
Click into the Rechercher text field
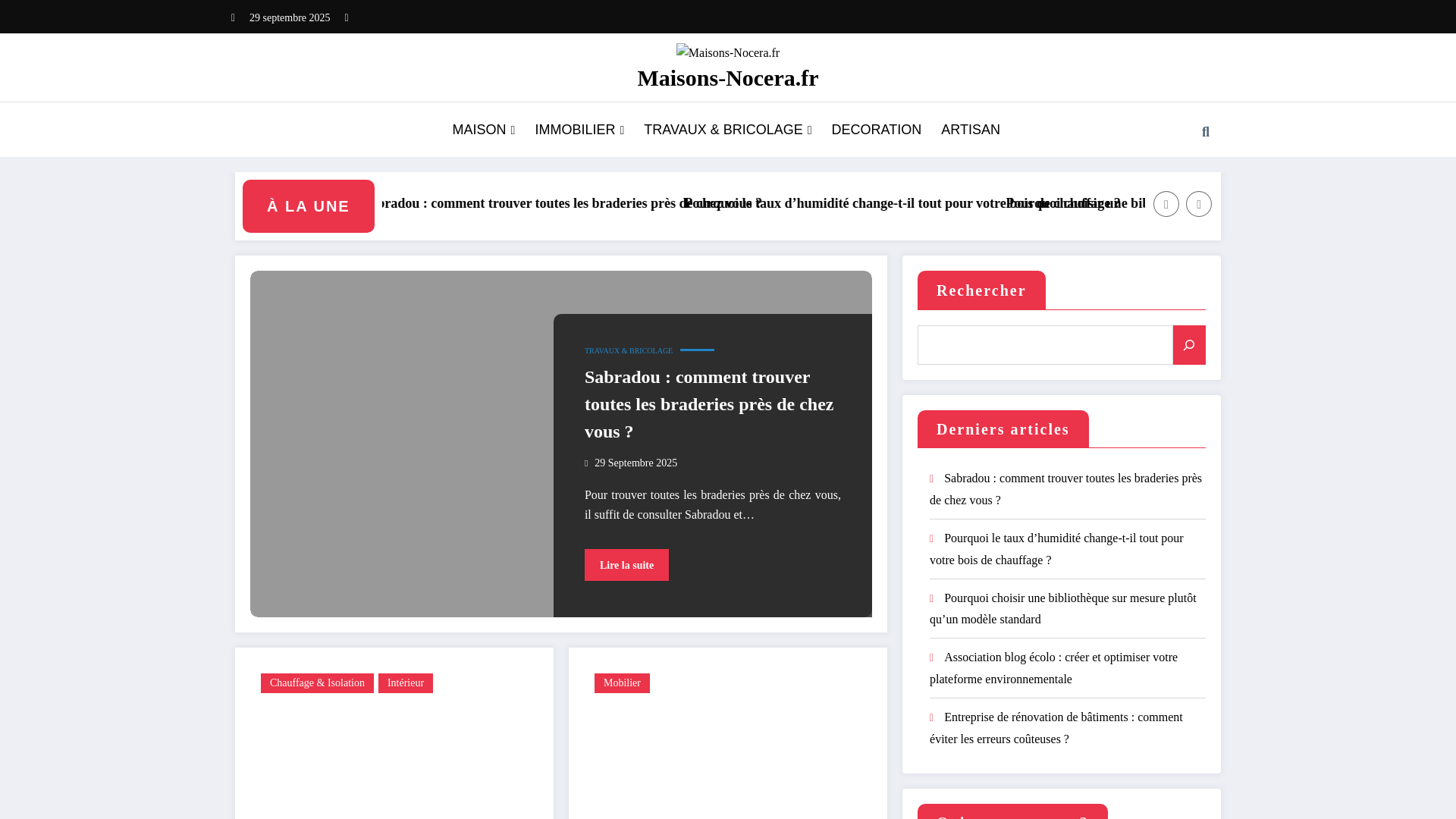[1044, 345]
